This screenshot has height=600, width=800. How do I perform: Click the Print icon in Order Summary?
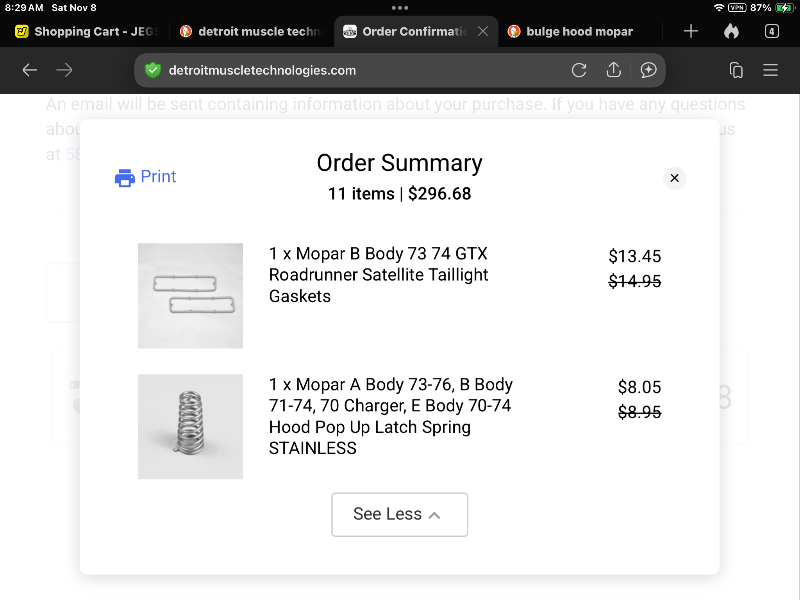click(125, 178)
